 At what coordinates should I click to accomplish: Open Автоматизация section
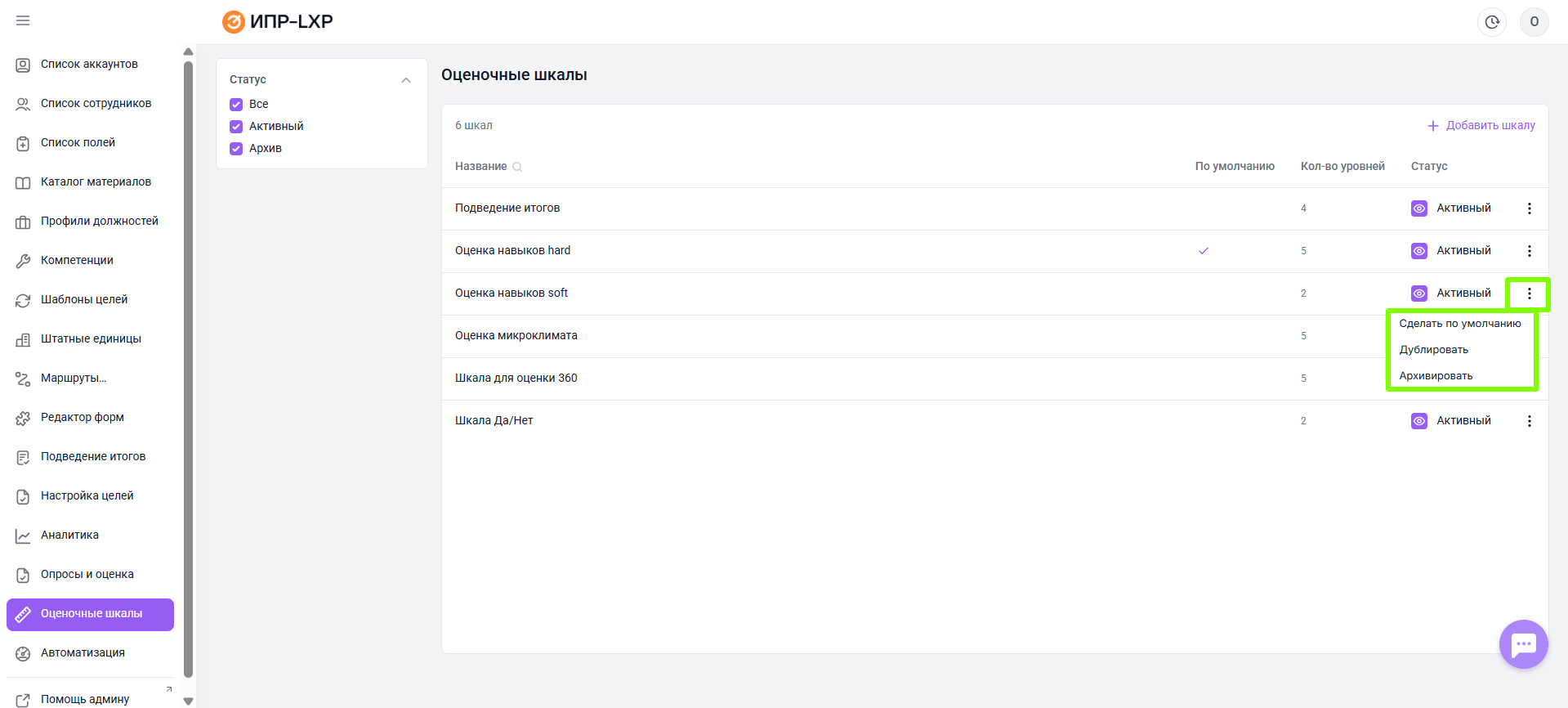[90, 653]
